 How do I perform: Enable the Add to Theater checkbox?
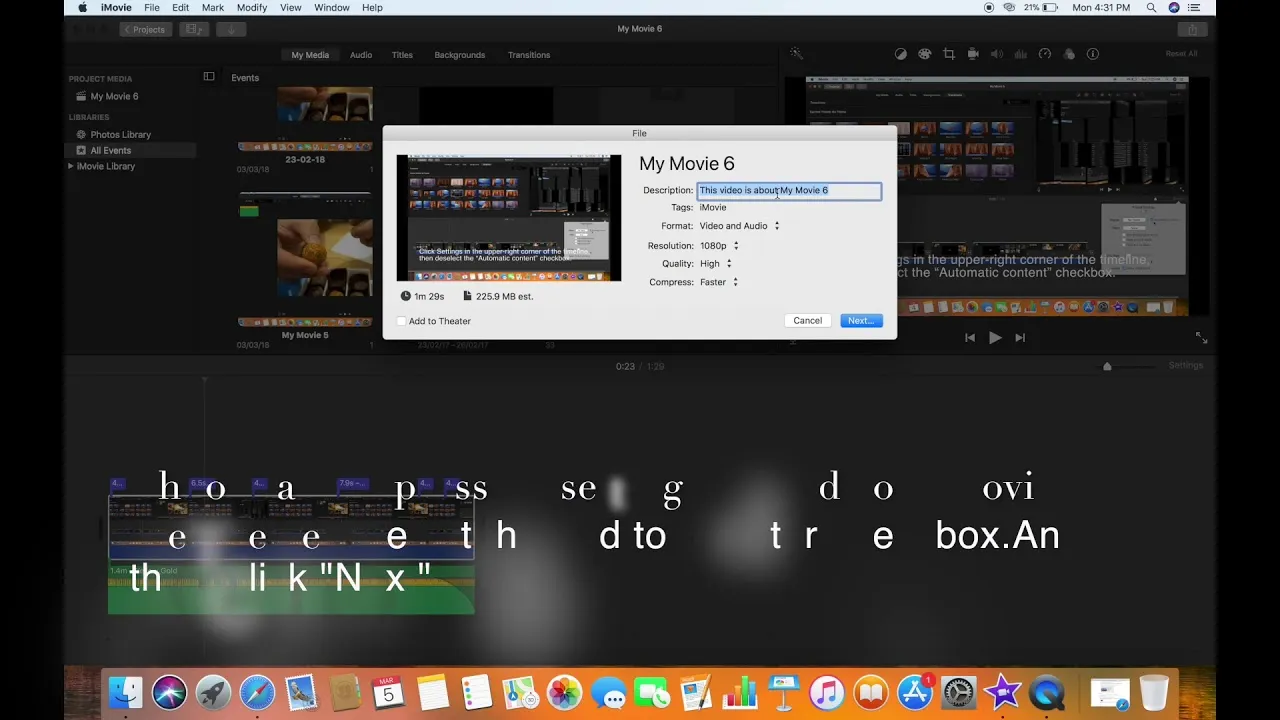tap(402, 321)
